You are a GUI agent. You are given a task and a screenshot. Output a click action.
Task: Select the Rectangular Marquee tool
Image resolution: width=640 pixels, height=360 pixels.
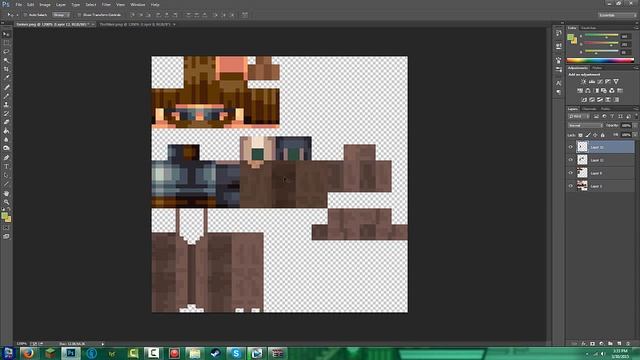[6, 43]
